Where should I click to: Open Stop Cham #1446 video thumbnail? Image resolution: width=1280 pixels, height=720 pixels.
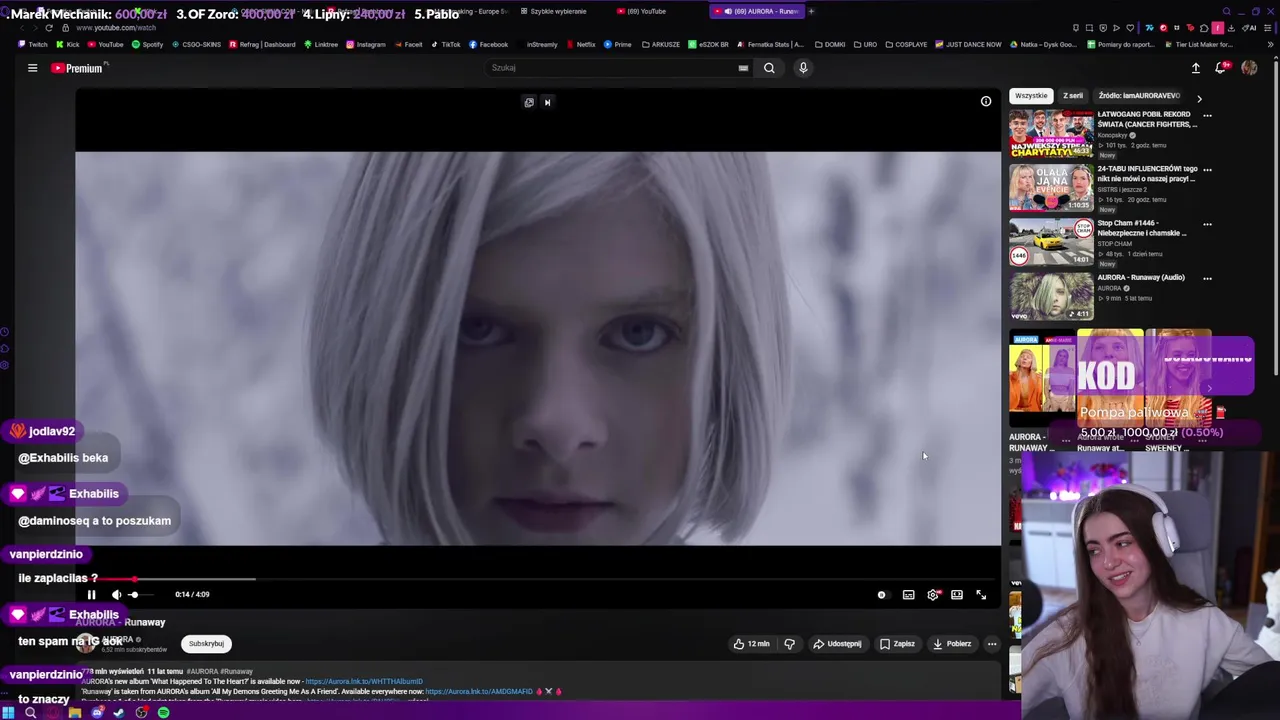(1051, 242)
